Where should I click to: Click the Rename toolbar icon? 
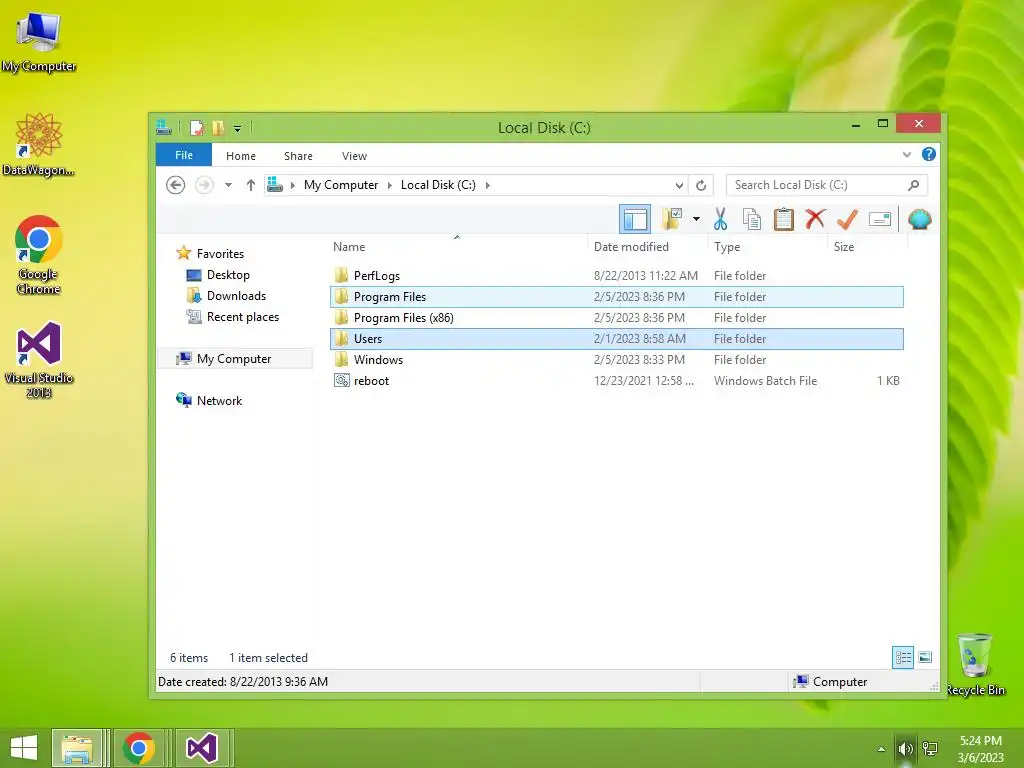point(880,219)
